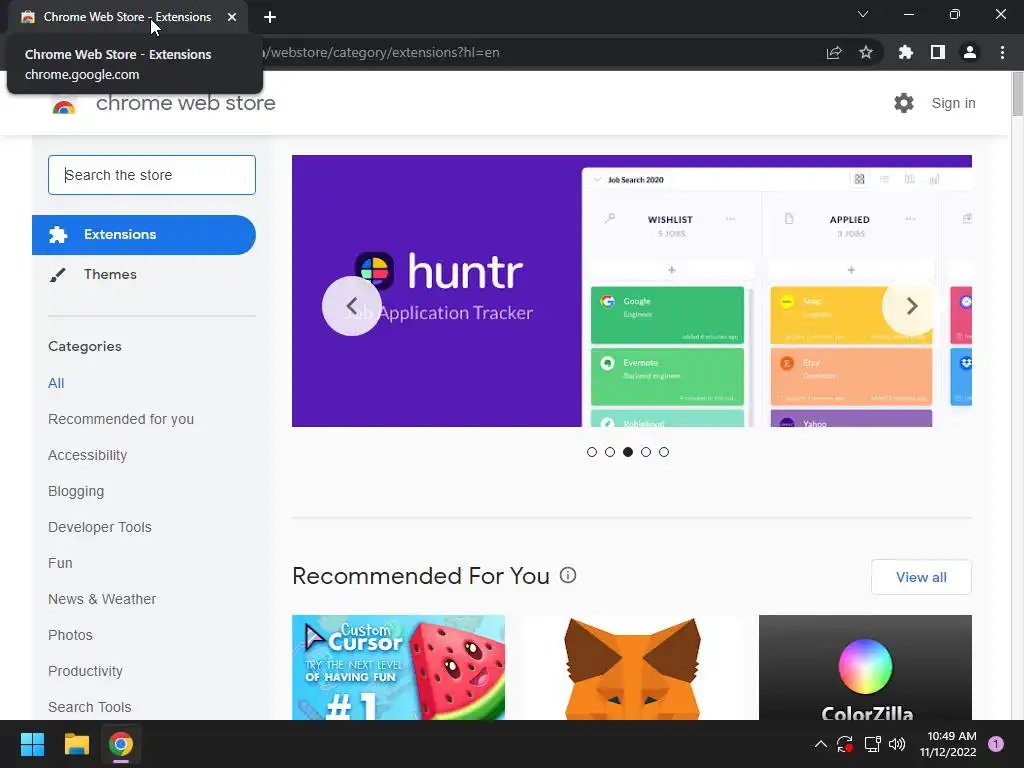Go to next carousel slide
The image size is (1024, 768).
(912, 306)
